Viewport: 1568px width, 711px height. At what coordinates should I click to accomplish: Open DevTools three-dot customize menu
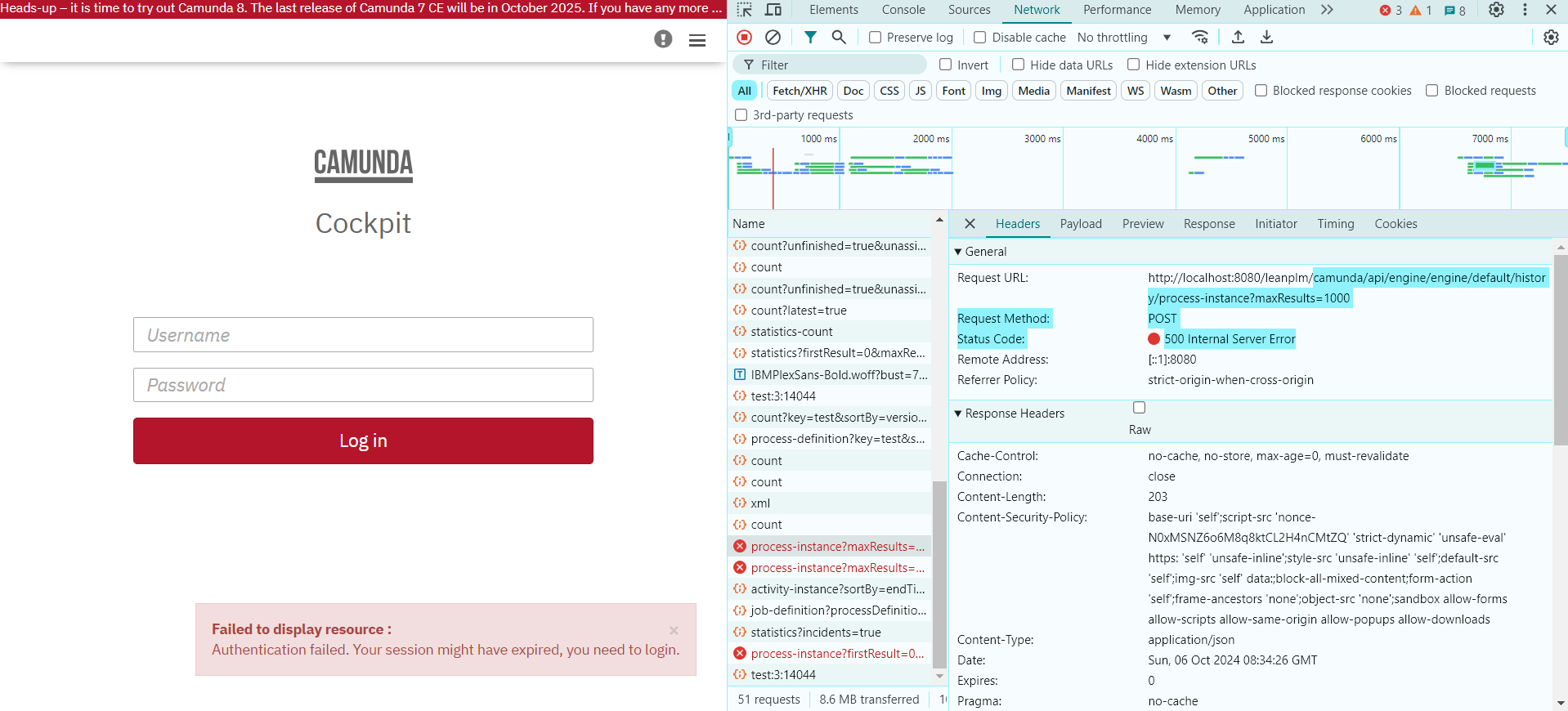point(1525,10)
